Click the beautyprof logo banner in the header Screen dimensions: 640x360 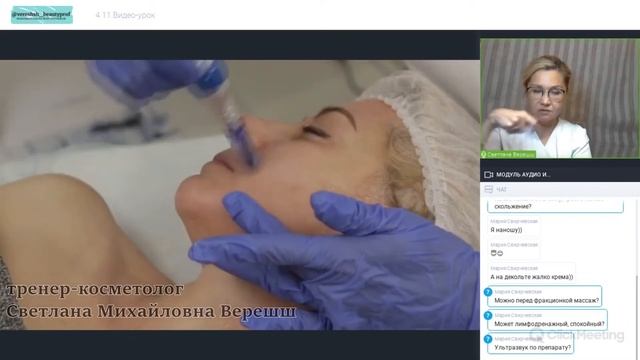[42, 15]
